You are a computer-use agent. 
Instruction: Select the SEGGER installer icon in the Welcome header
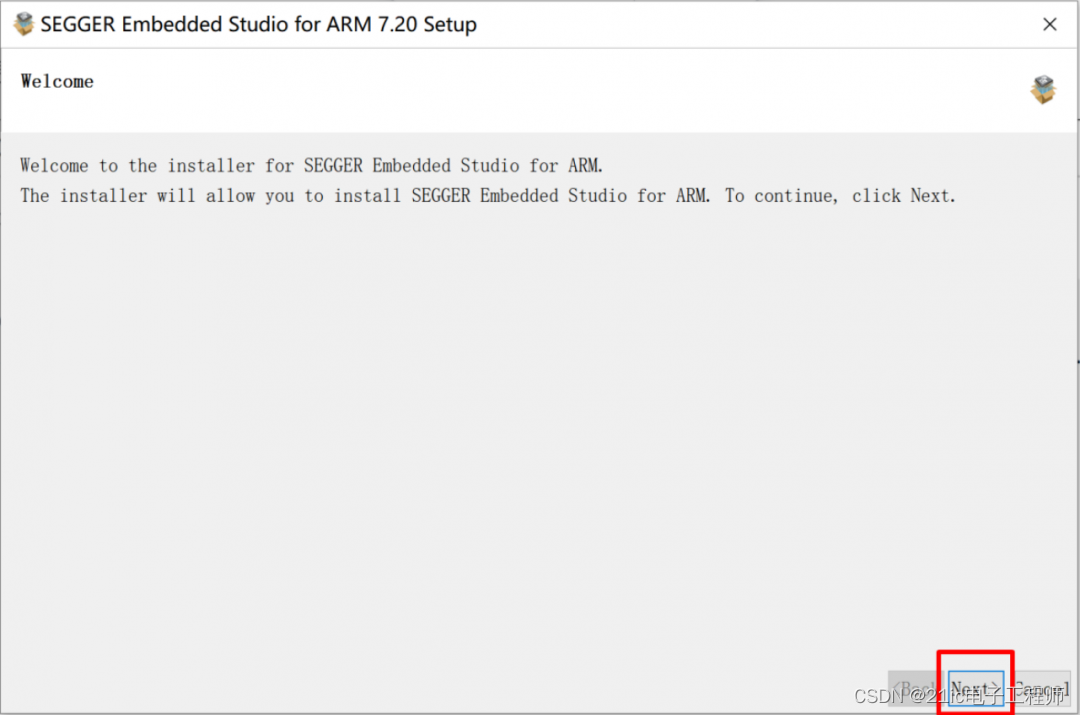coord(1042,88)
